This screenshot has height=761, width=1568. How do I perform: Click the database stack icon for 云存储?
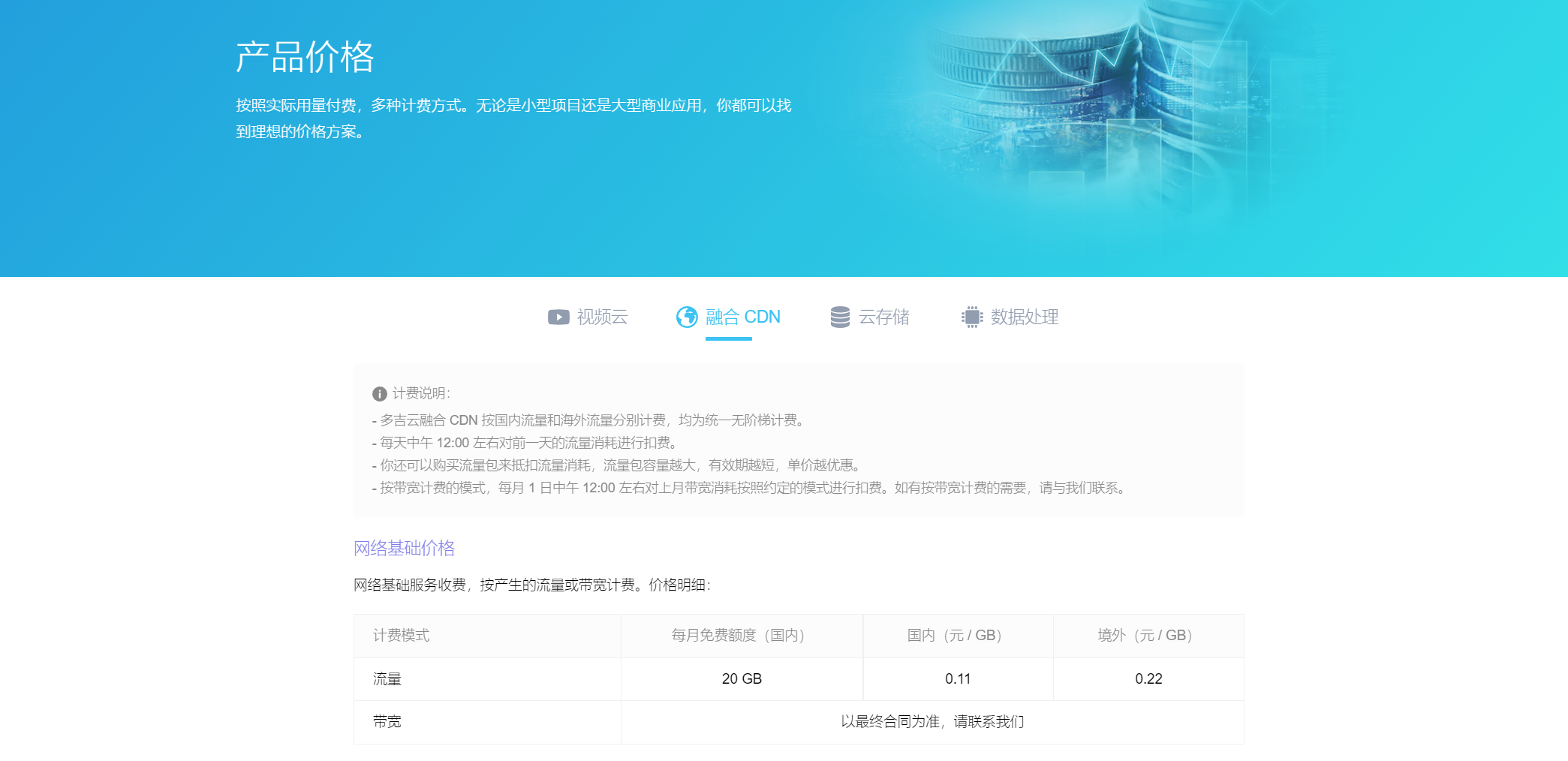click(840, 317)
